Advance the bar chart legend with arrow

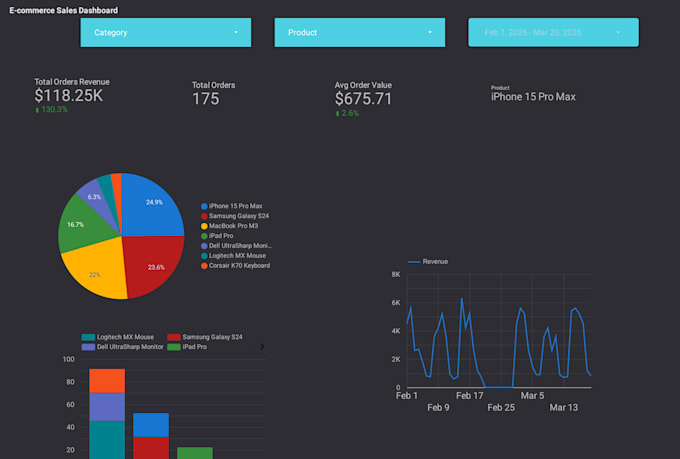coord(262,347)
